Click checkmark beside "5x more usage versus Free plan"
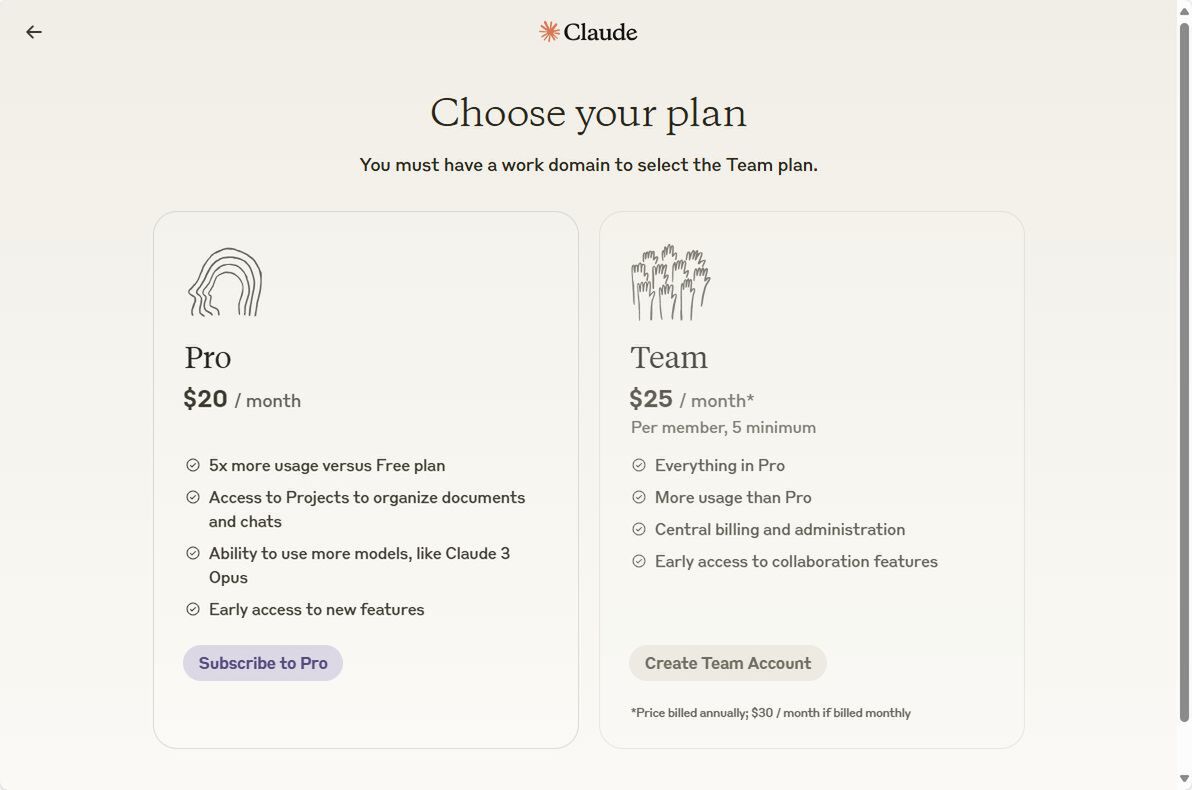The width and height of the screenshot is (1192, 790). click(193, 465)
